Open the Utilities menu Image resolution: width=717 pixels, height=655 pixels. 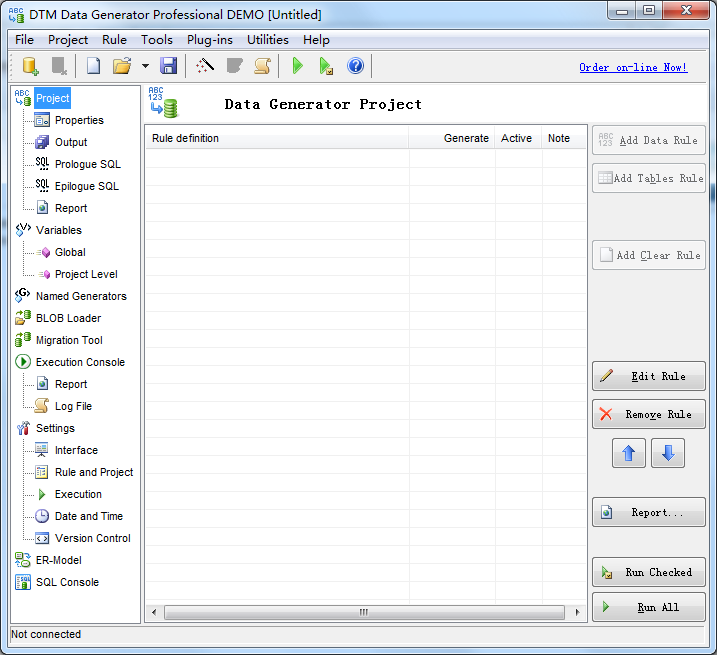[267, 40]
